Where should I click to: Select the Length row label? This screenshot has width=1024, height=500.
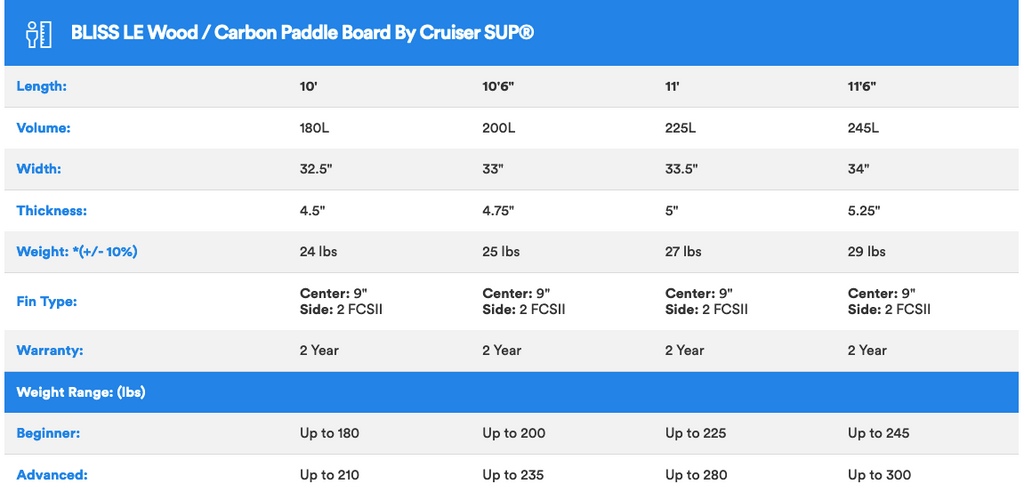click(42, 86)
